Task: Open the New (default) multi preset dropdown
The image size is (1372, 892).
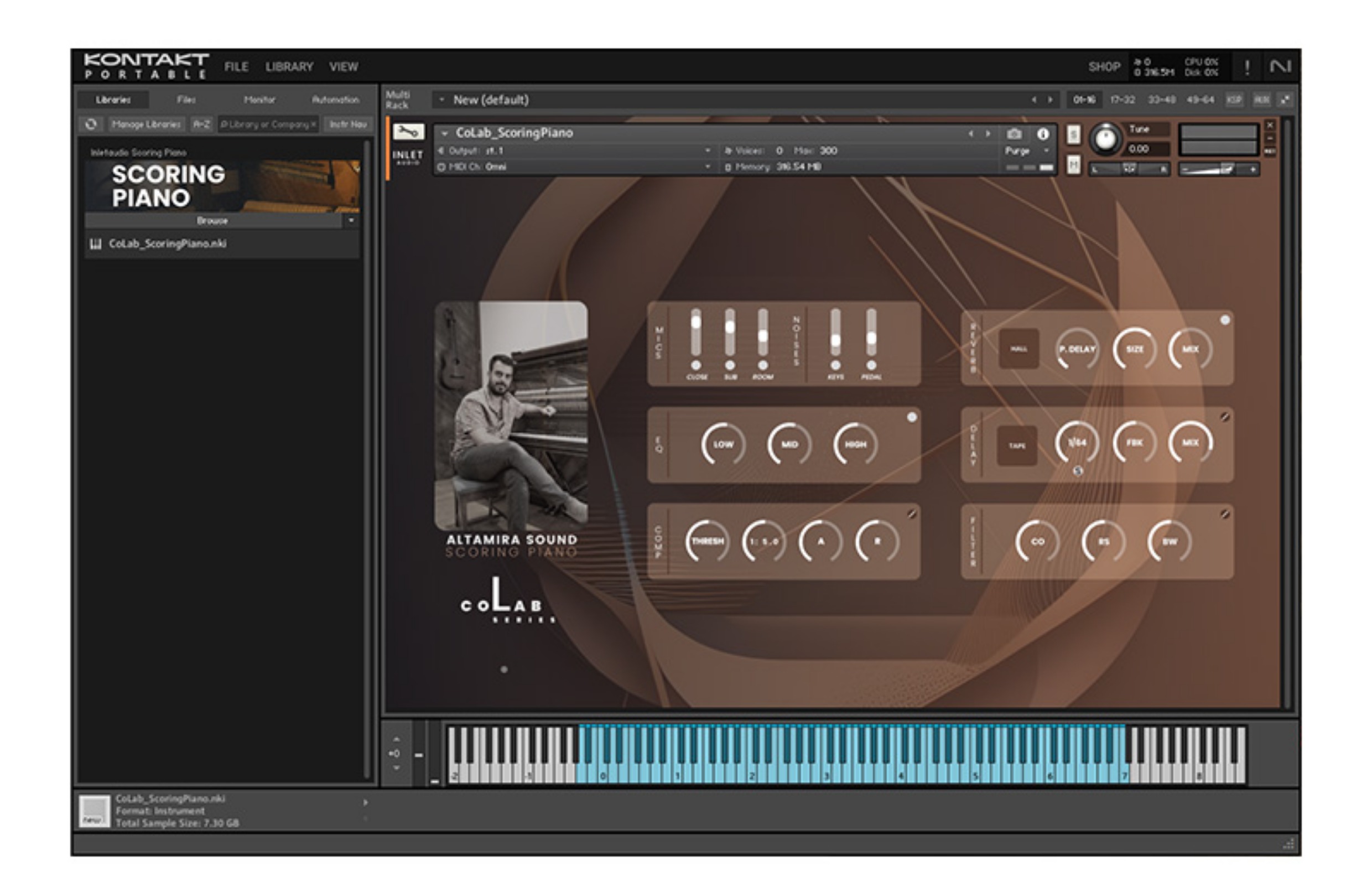Action: pyautogui.click(x=441, y=100)
